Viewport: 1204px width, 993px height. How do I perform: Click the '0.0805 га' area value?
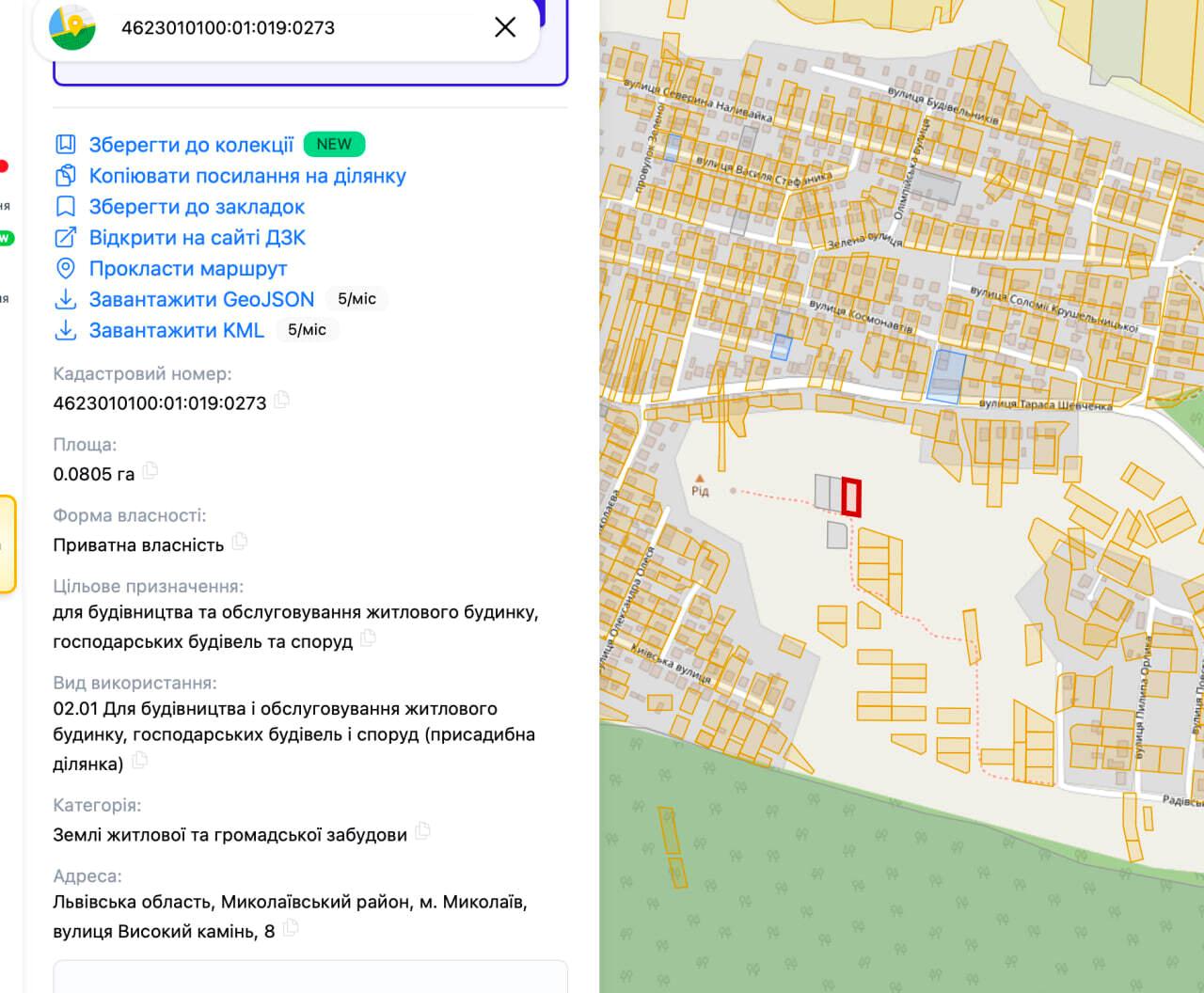point(94,474)
